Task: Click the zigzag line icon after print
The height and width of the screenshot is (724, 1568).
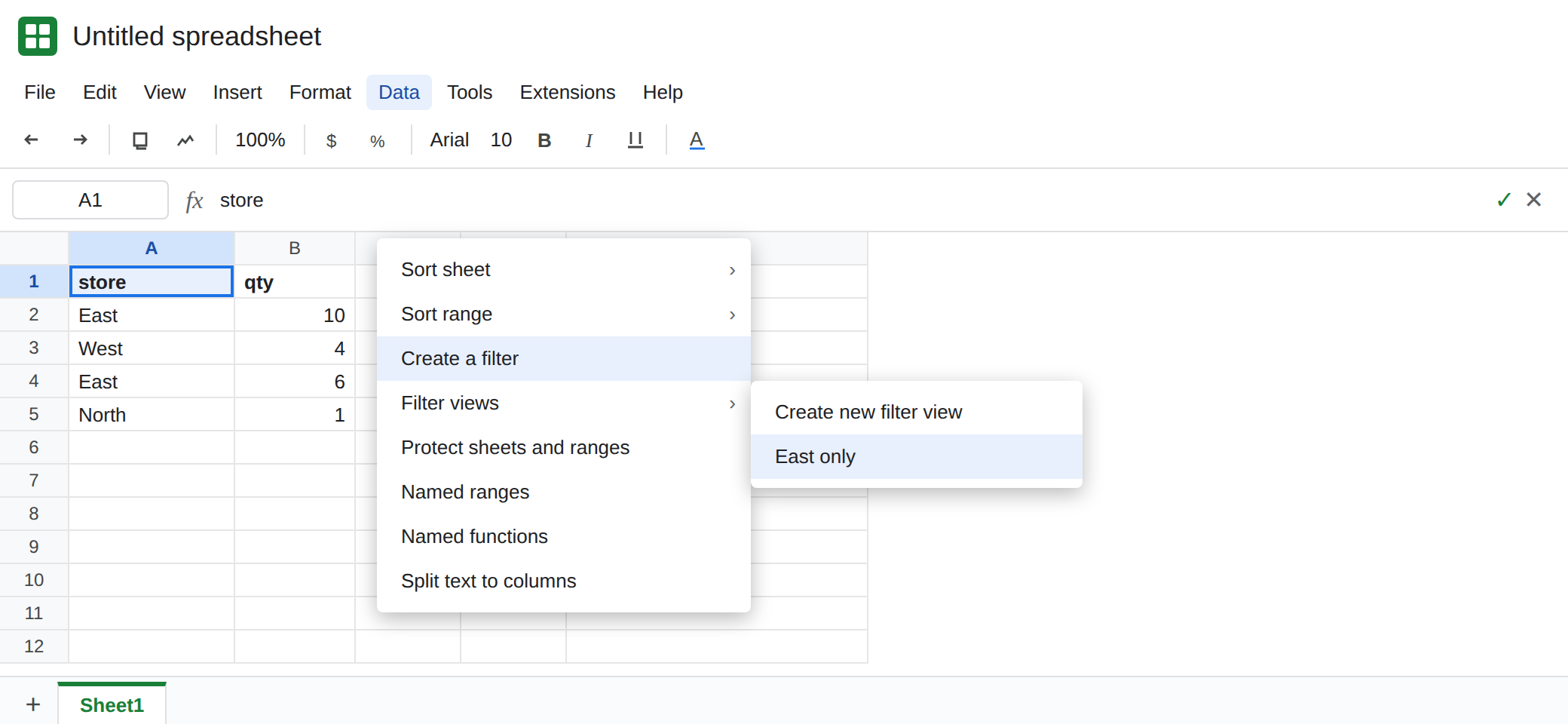Action: (x=185, y=140)
